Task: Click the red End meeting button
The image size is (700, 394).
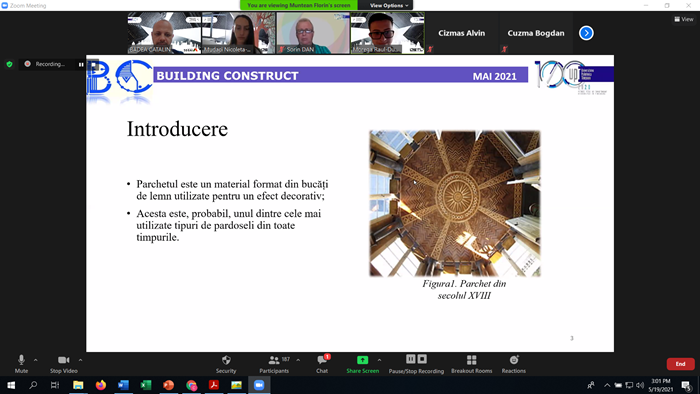Action: coord(680,364)
